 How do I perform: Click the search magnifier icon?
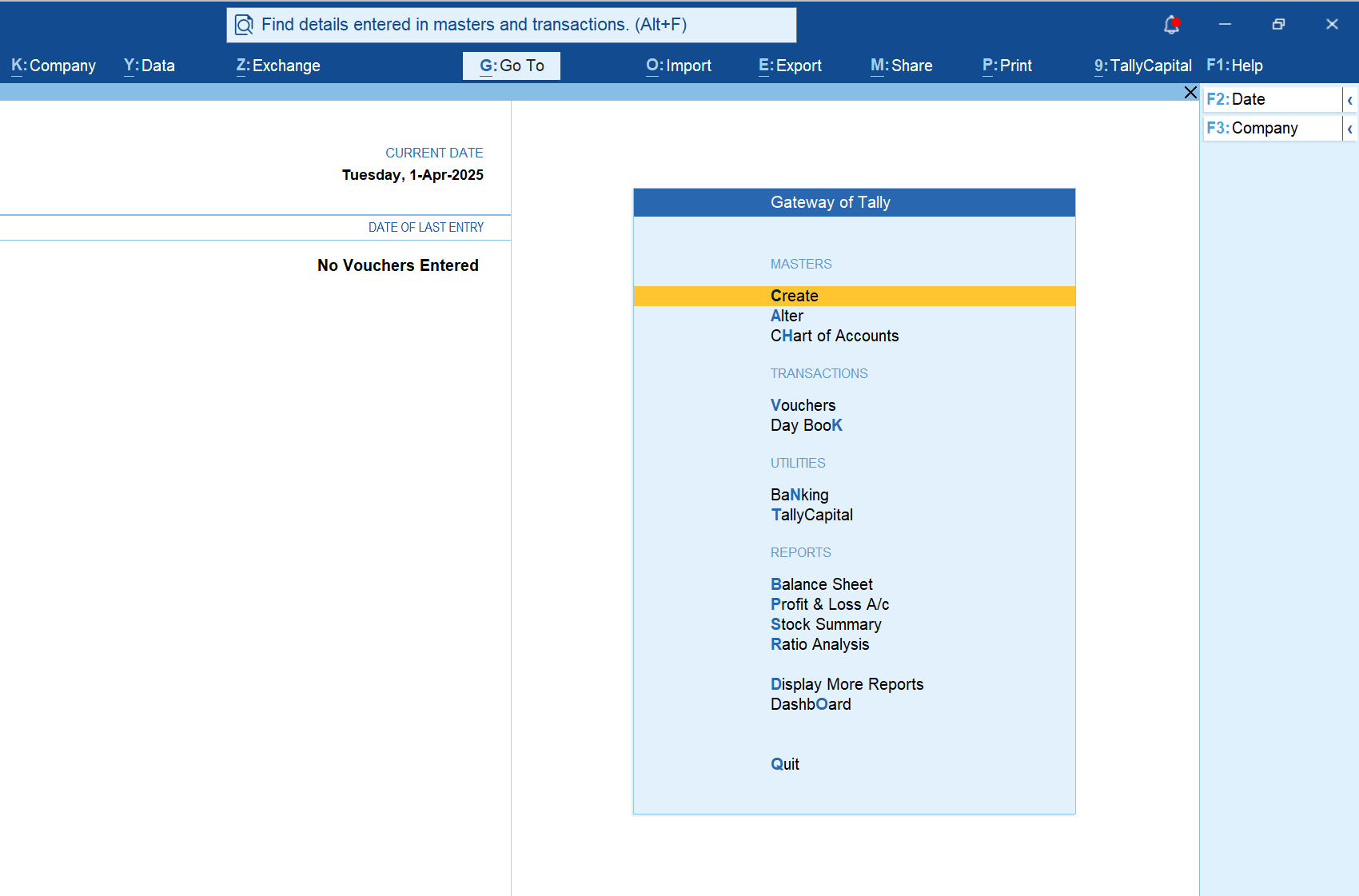pos(244,25)
